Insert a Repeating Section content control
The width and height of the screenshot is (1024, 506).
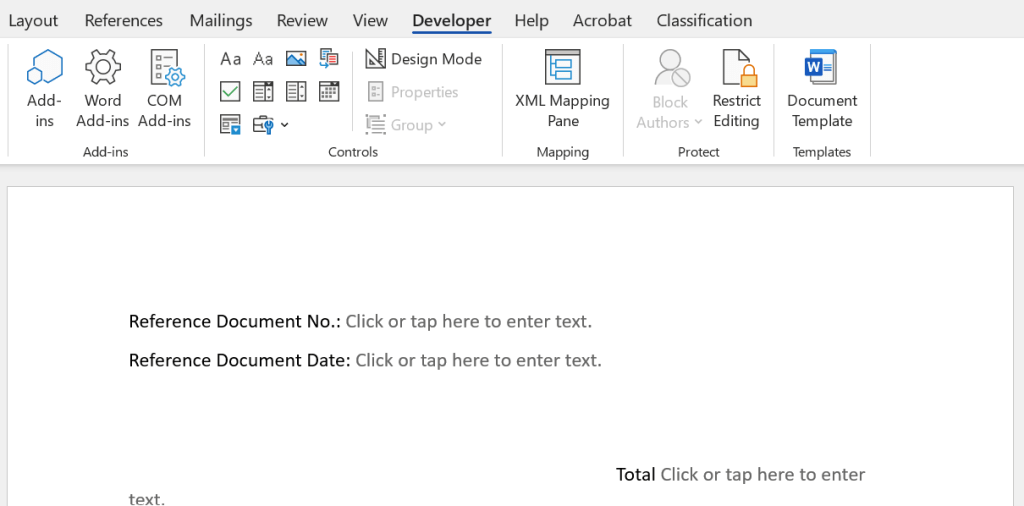click(x=231, y=125)
